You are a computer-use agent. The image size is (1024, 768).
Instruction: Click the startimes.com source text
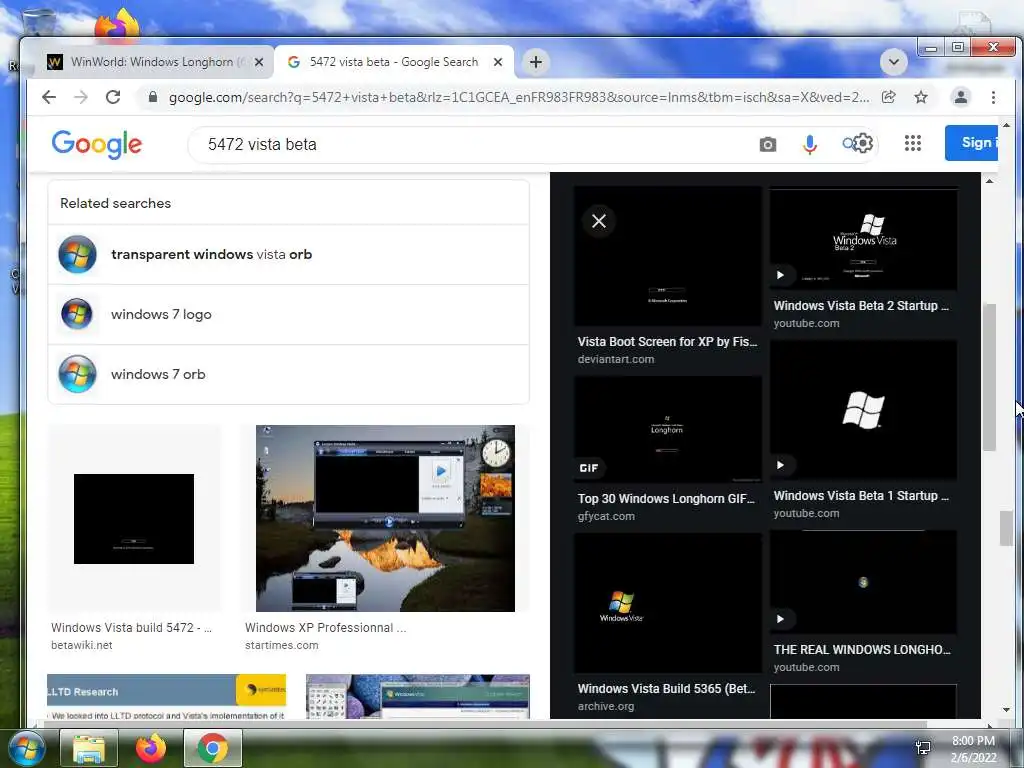(281, 645)
